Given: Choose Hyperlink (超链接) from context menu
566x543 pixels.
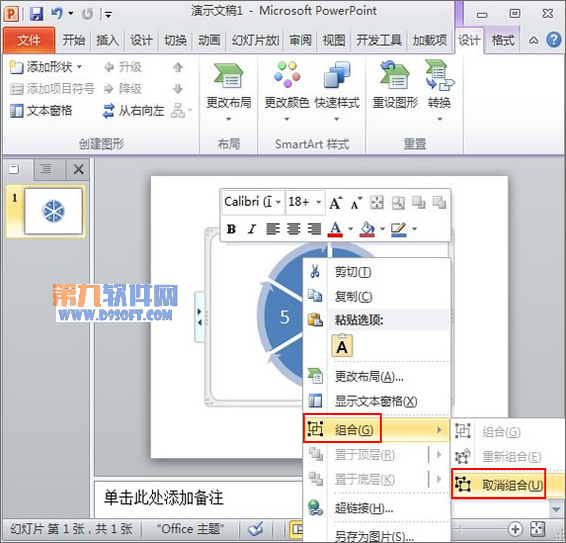Looking at the screenshot, I should (x=377, y=508).
